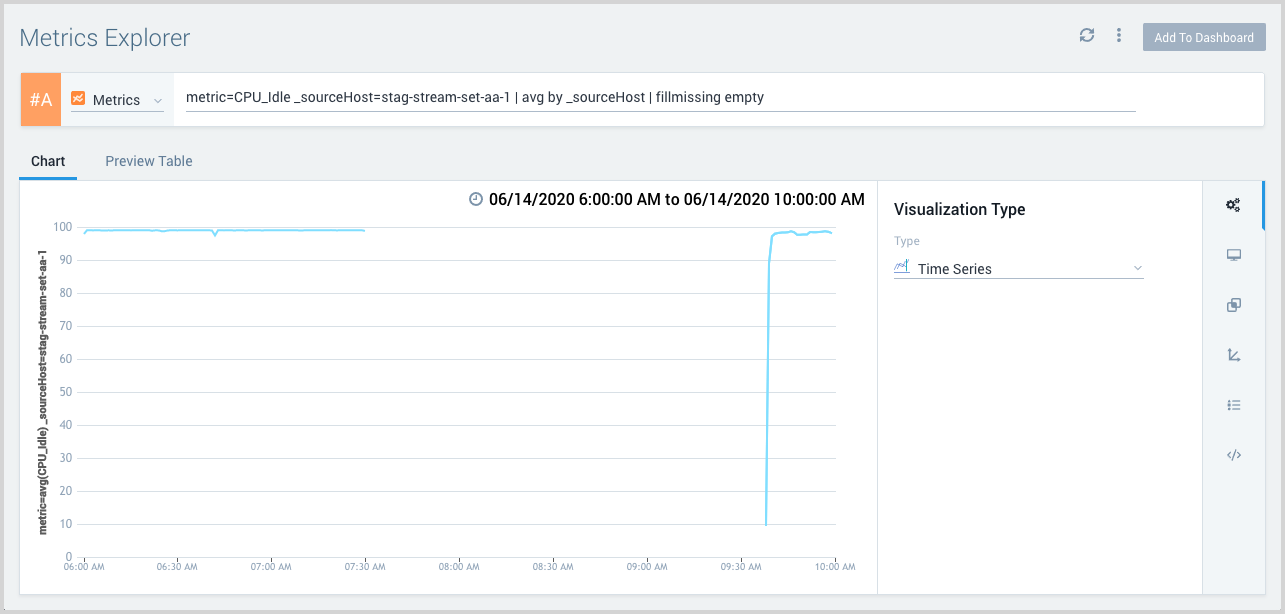Open the monitor display settings panel
This screenshot has width=1285, height=614.
coord(1233,255)
